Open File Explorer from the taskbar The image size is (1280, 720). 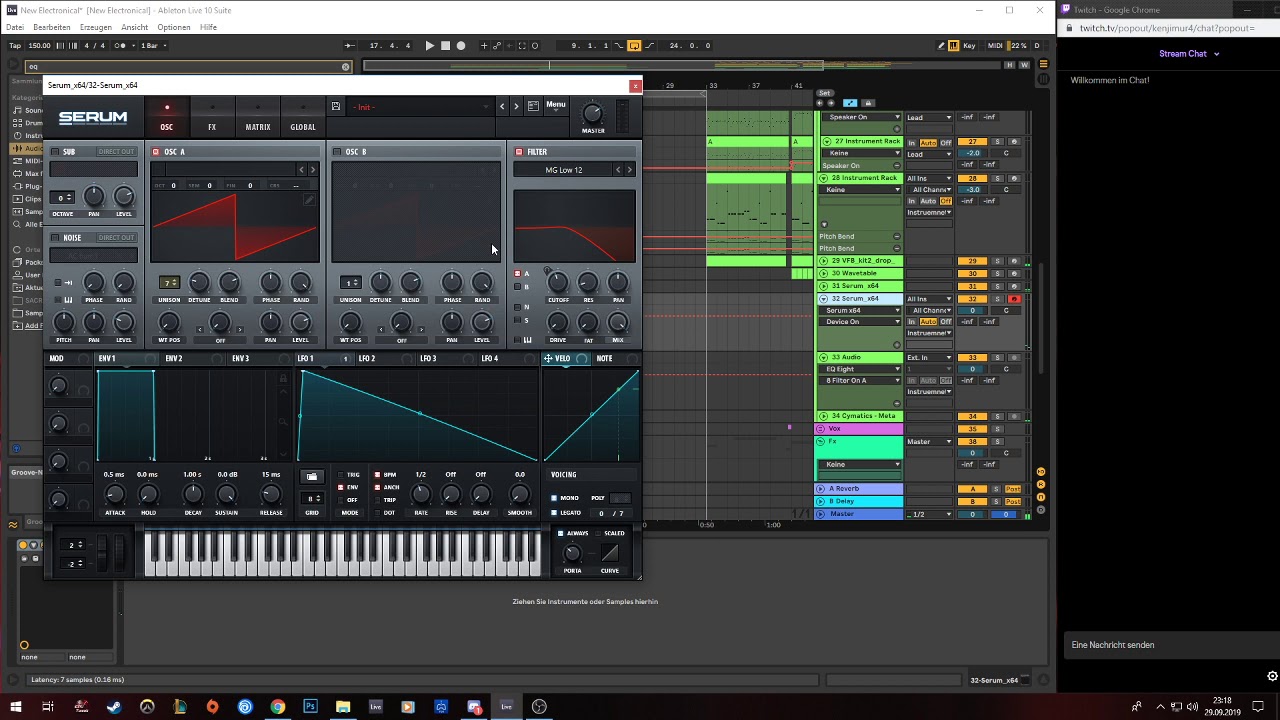click(343, 707)
